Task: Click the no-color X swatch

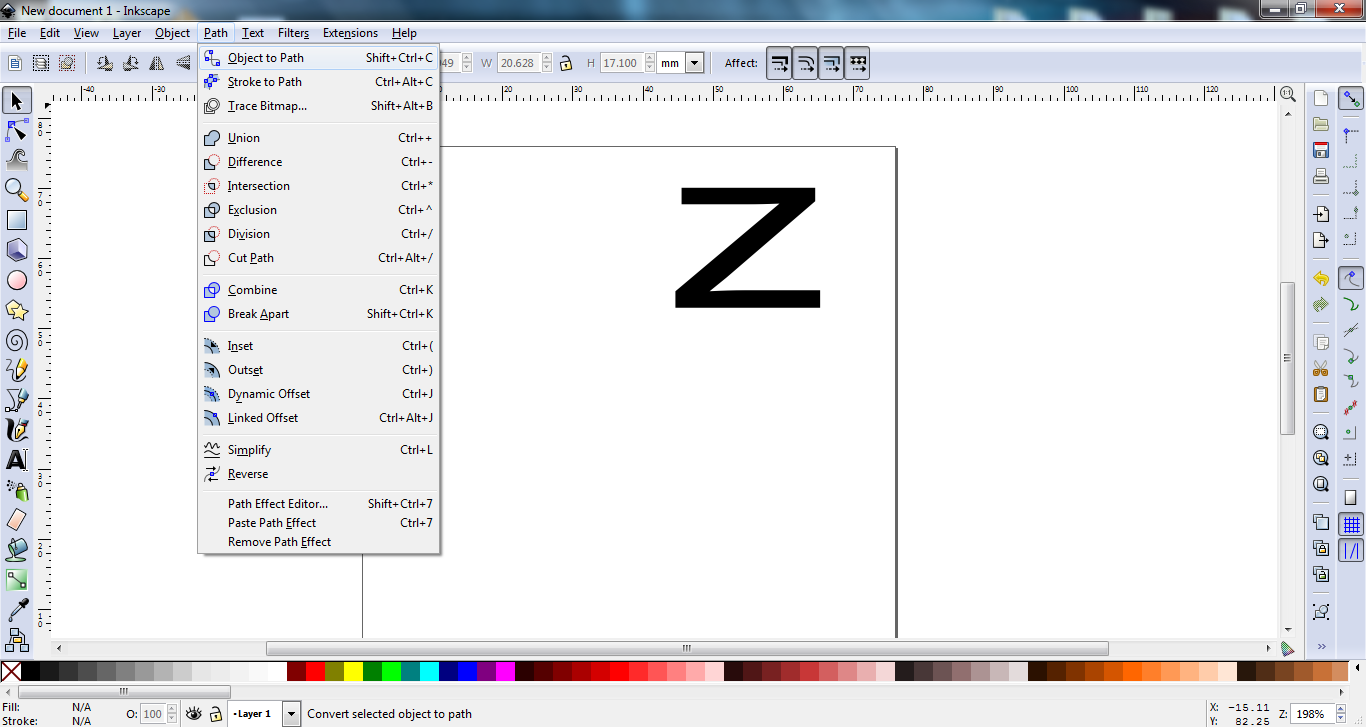Action: click(x=10, y=671)
